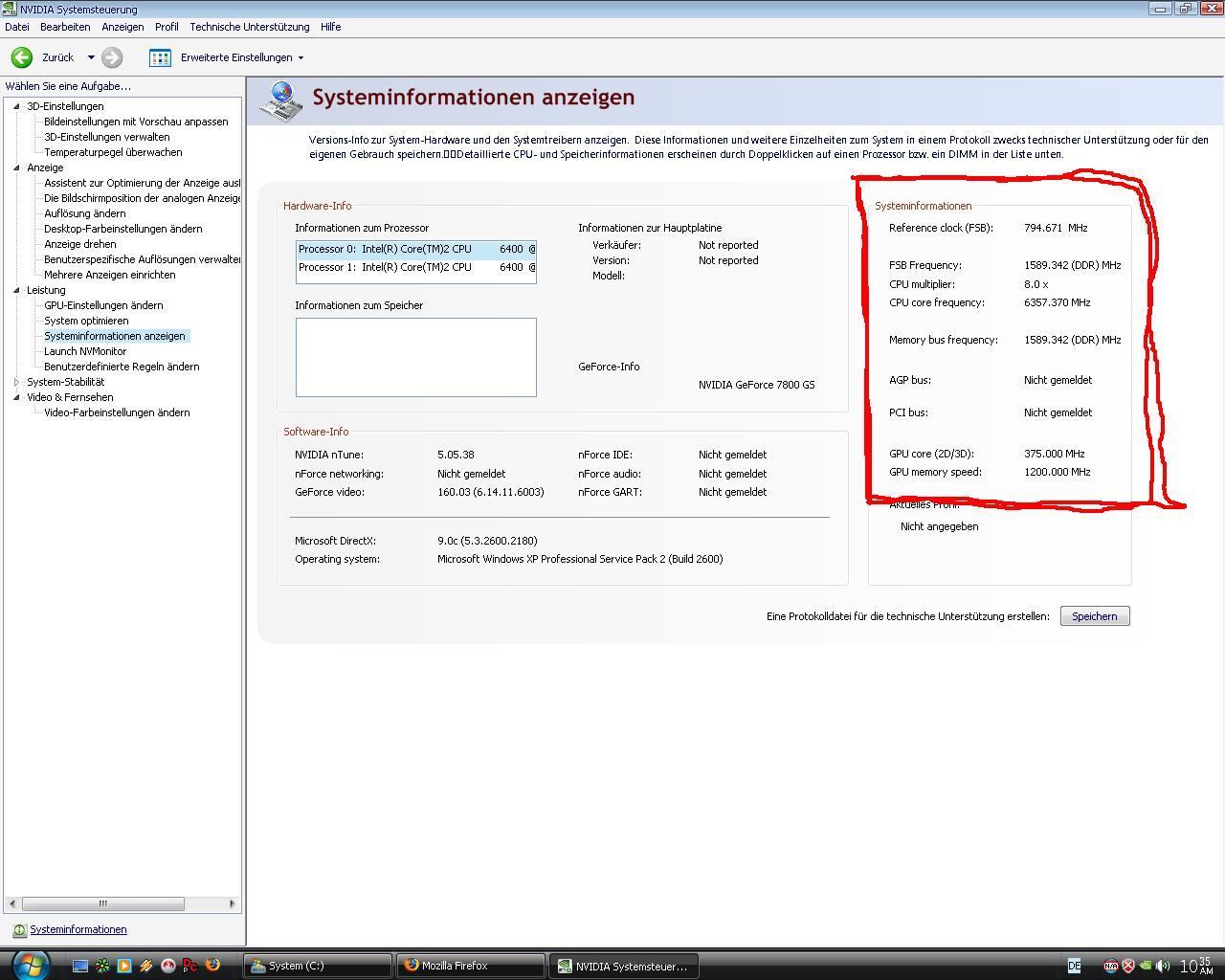Image resolution: width=1225 pixels, height=980 pixels.
Task: Open the Profil menu
Action: coord(167,27)
